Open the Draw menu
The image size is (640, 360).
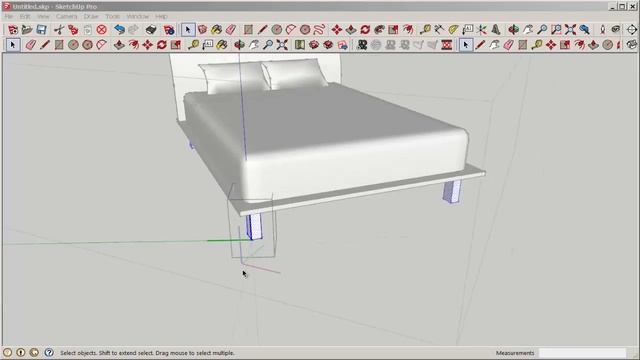pyautogui.click(x=91, y=16)
